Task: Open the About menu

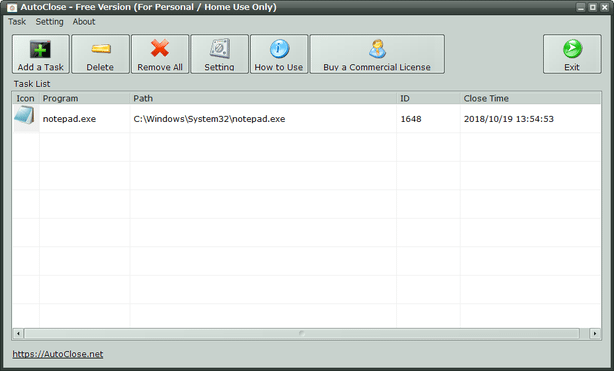Action: (84, 22)
